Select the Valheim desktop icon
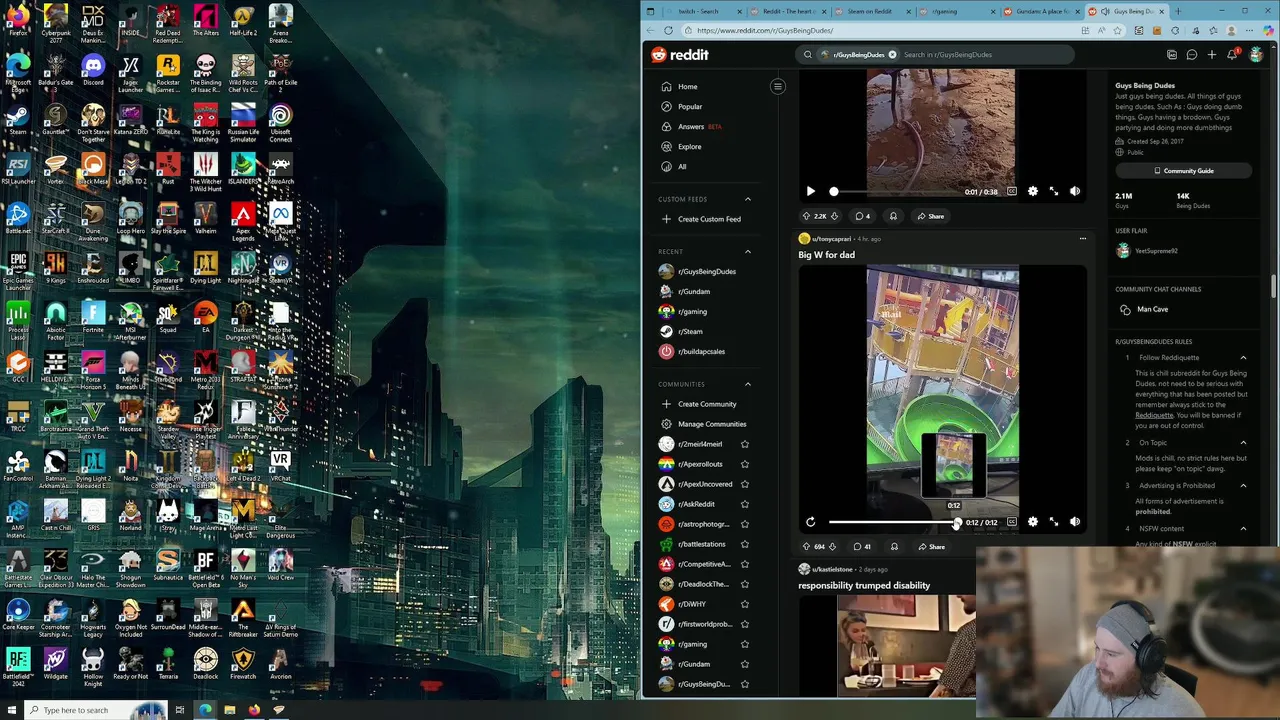The height and width of the screenshot is (720, 1280). tap(205, 218)
